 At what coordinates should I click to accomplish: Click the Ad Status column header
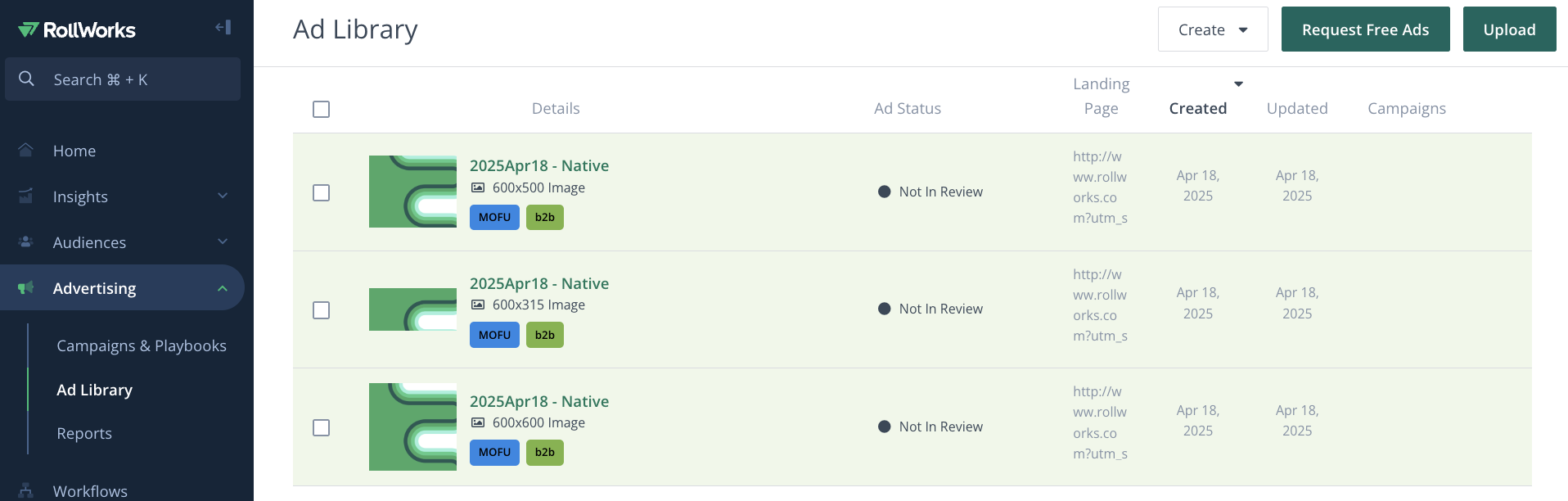(x=908, y=108)
